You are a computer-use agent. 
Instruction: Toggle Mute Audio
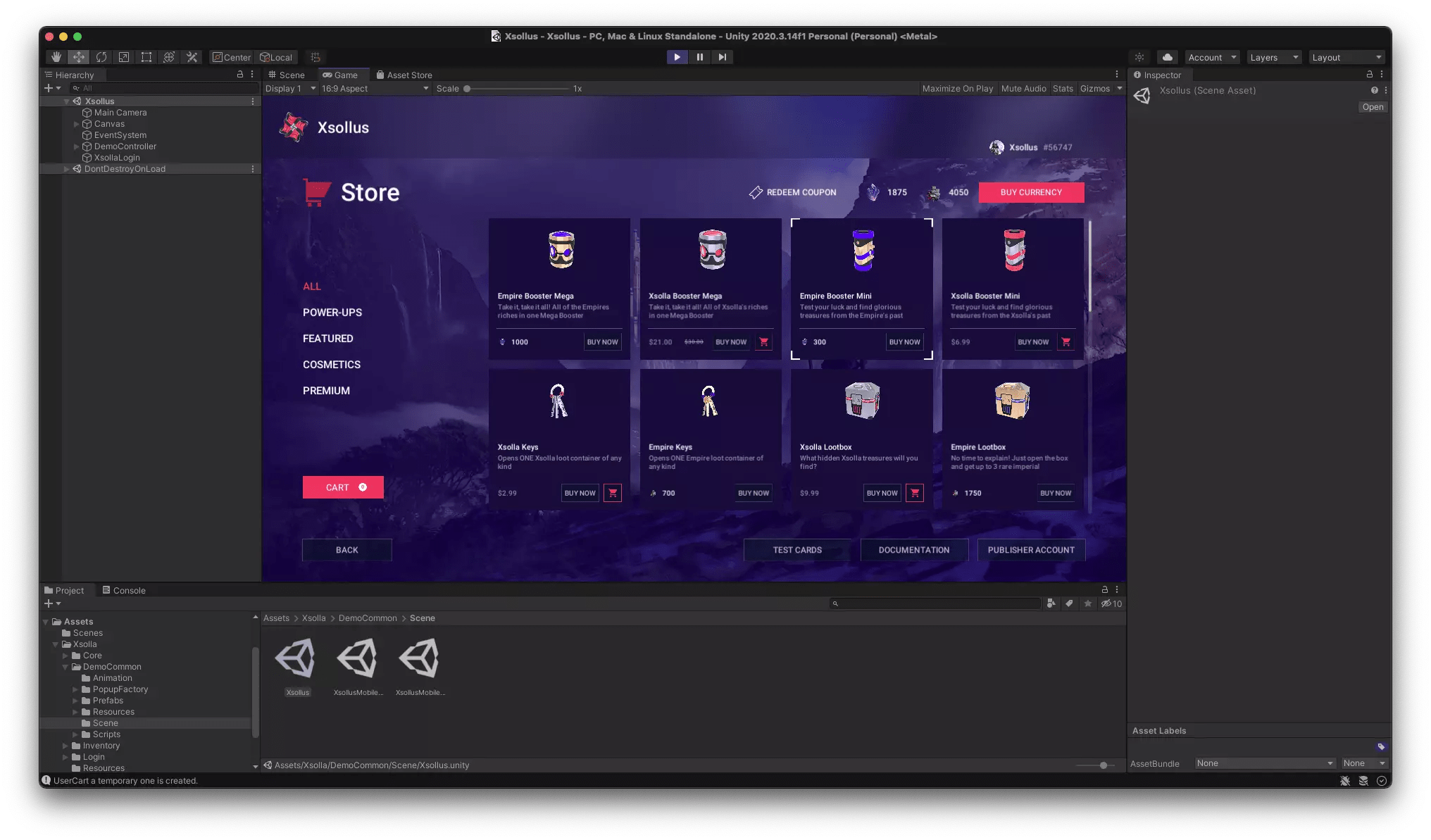click(1023, 89)
